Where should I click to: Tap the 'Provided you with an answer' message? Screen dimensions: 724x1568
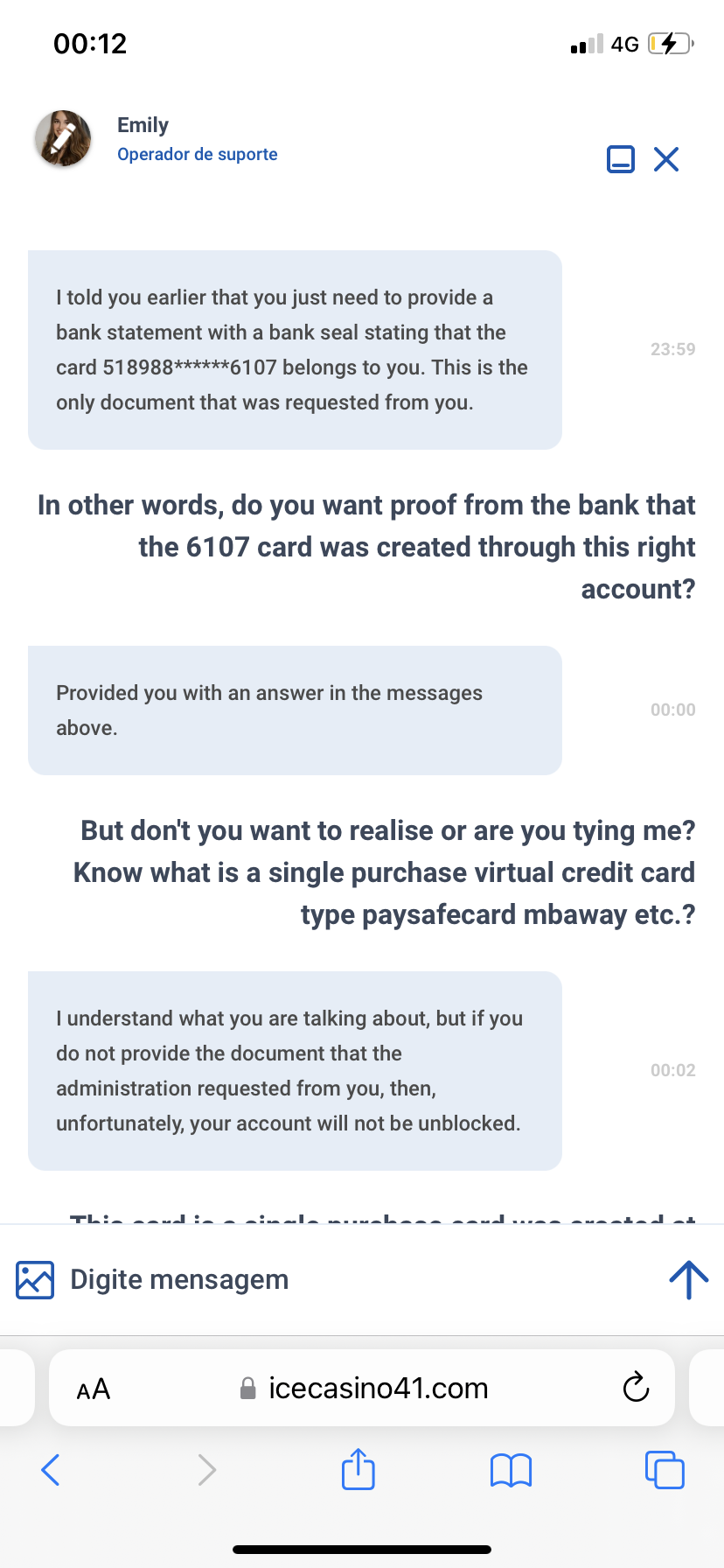(x=295, y=710)
